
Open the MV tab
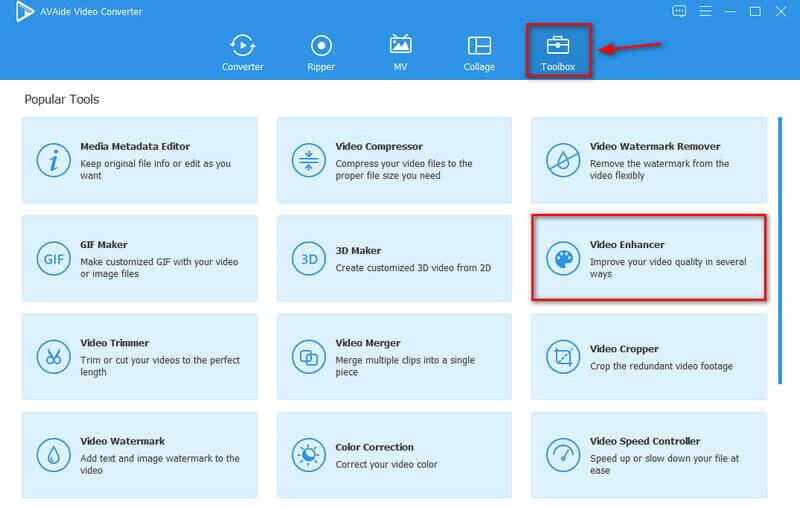tap(400, 53)
